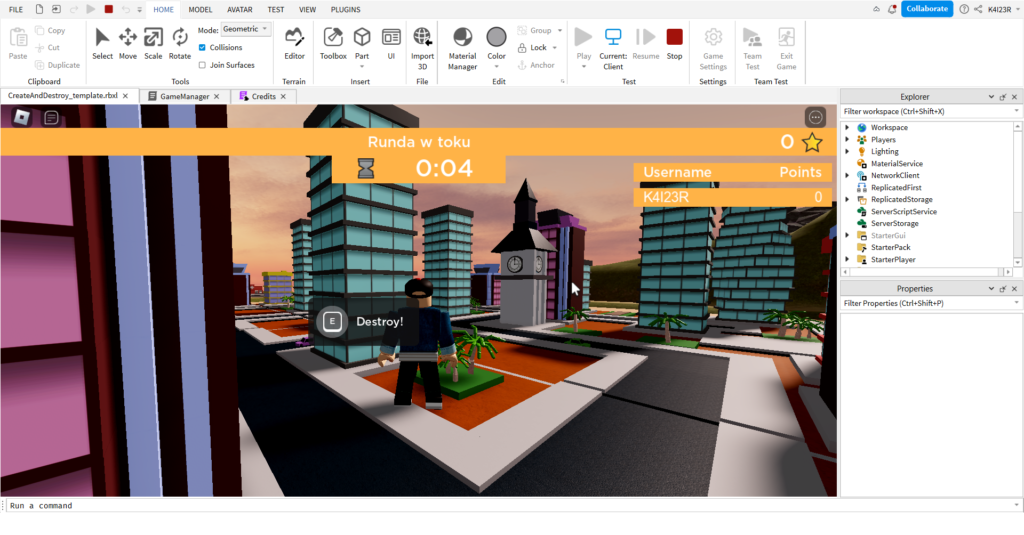Switch to the GameManager script tab
Image resolution: width=1024 pixels, height=535 pixels.
click(x=184, y=96)
